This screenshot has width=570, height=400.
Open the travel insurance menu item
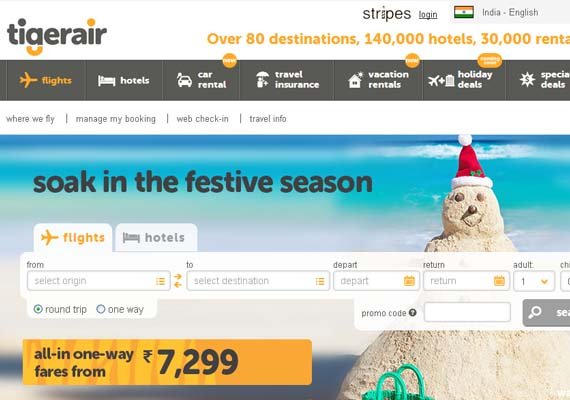click(x=287, y=80)
